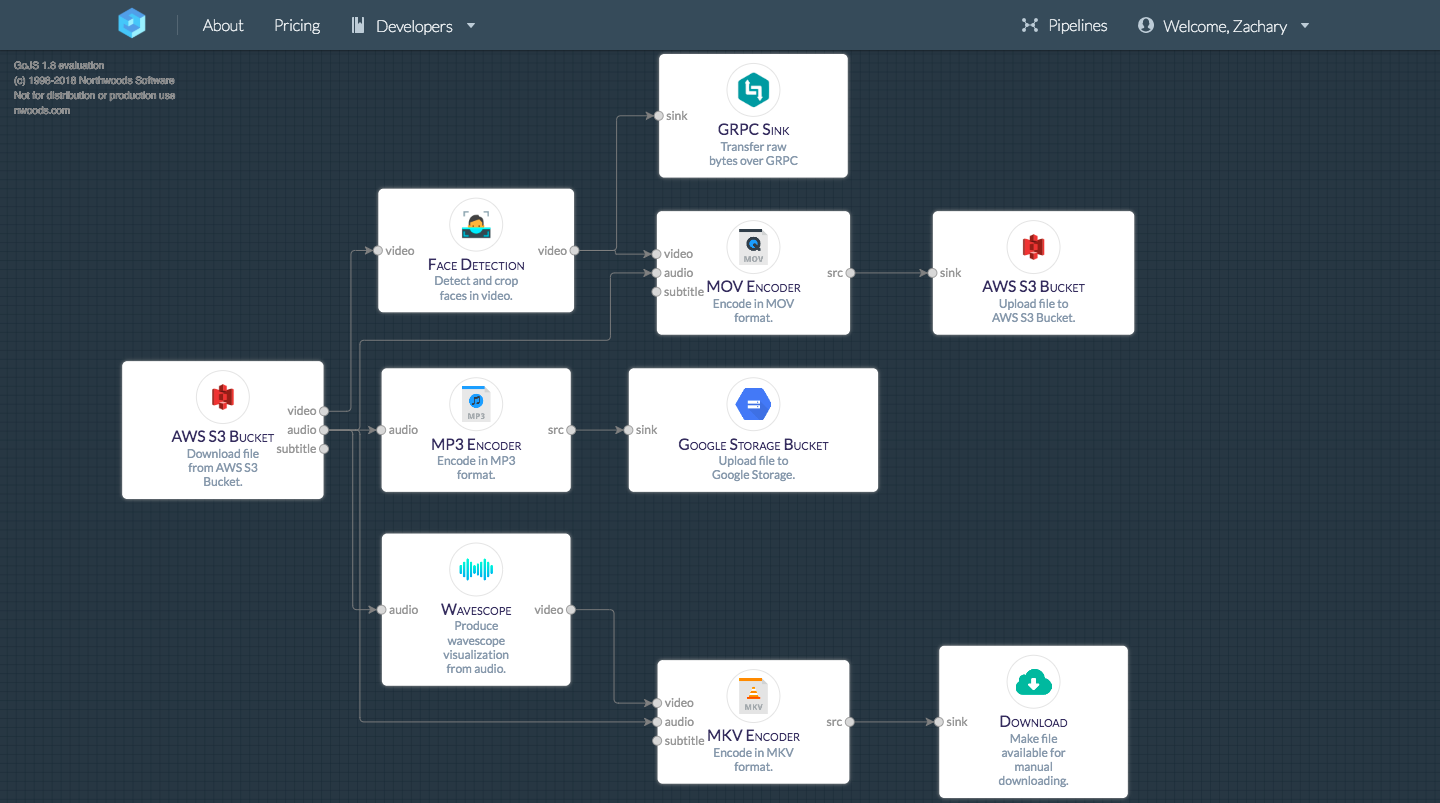Click the red icon of the download AWS S3 Bucket
The image size is (1440, 803).
click(x=222, y=397)
